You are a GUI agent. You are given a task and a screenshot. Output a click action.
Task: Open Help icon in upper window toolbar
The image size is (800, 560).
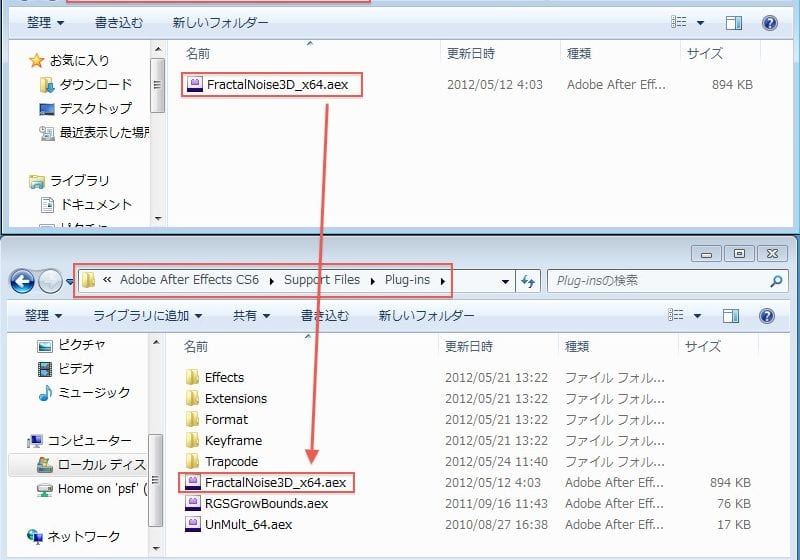(769, 23)
